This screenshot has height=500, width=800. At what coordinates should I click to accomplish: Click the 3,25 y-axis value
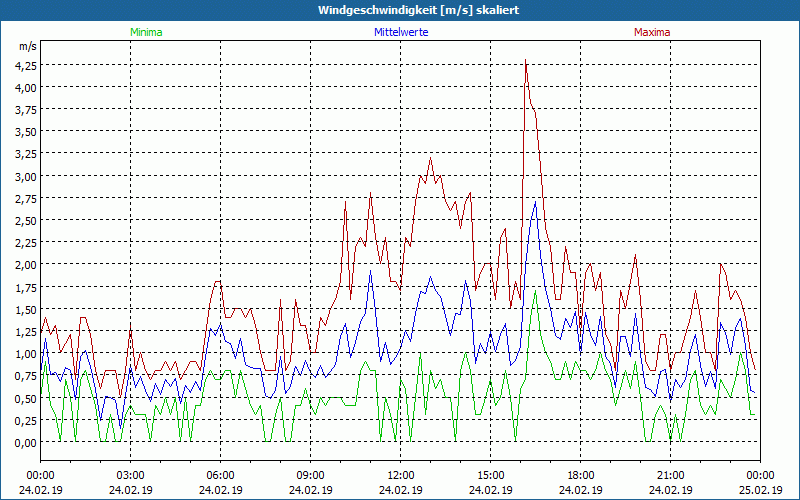(x=28, y=154)
